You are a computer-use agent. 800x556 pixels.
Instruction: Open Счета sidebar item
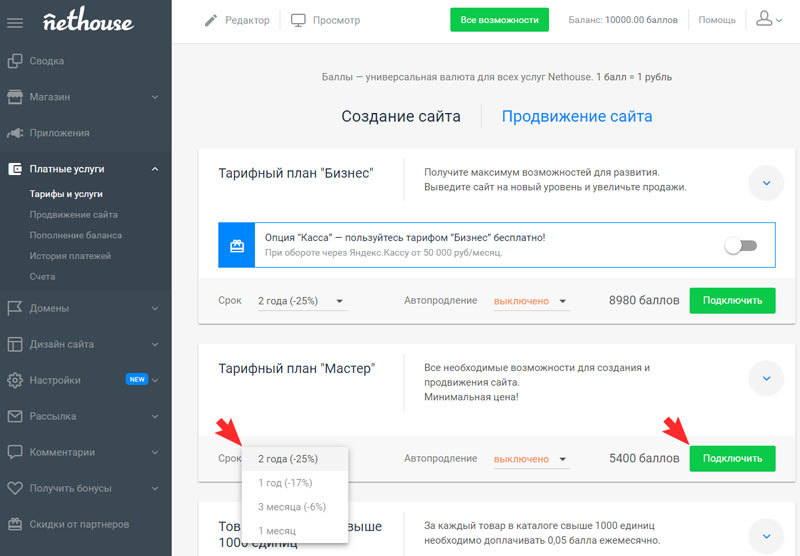click(42, 276)
